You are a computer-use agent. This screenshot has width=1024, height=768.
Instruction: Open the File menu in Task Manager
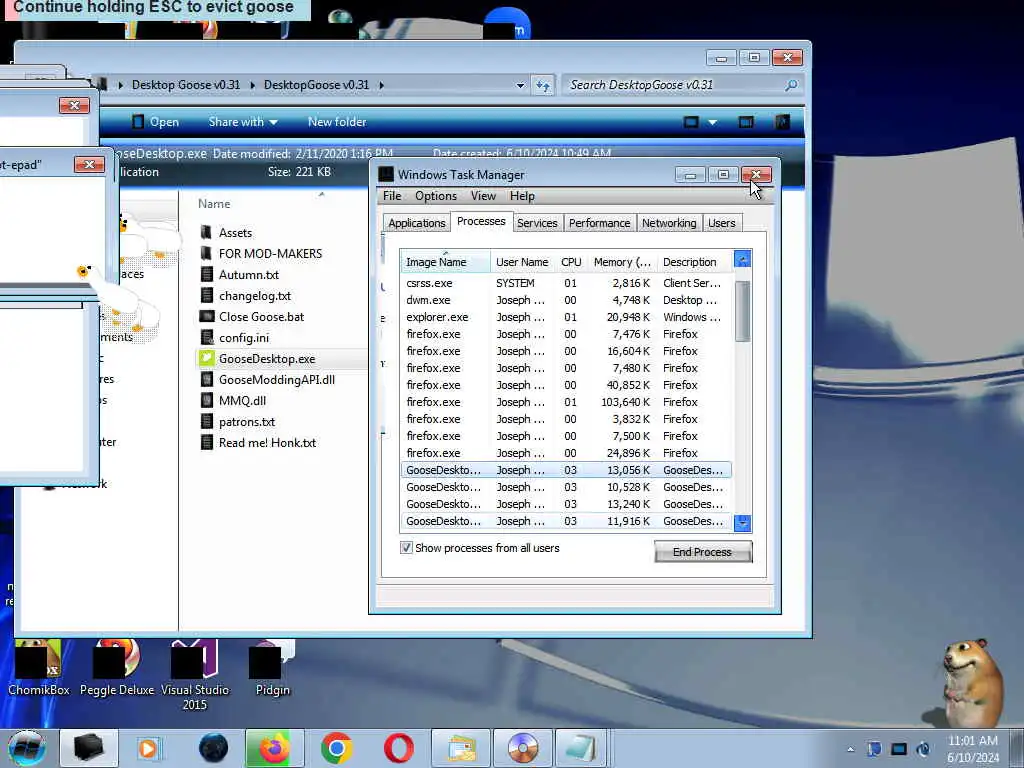tap(392, 196)
